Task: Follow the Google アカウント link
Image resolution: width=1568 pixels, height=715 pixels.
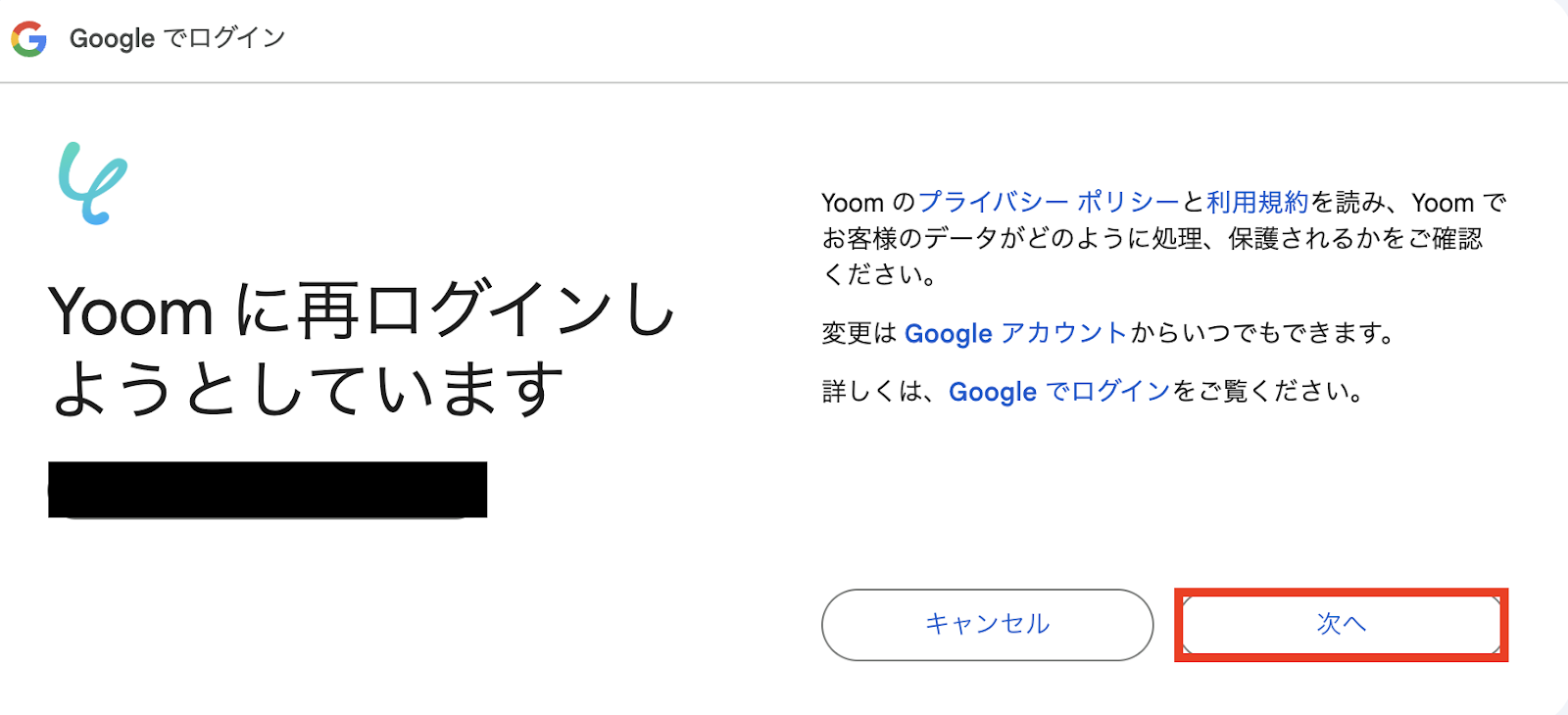Action: [1015, 334]
